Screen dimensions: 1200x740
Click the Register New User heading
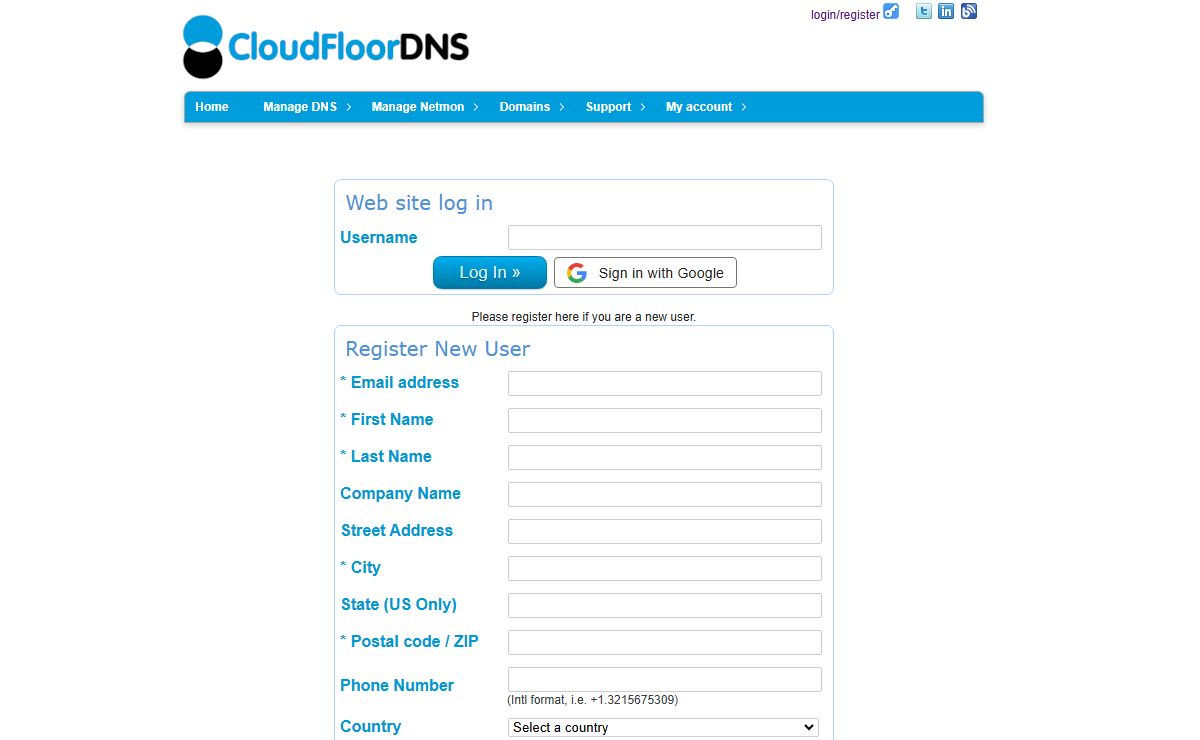(x=438, y=349)
